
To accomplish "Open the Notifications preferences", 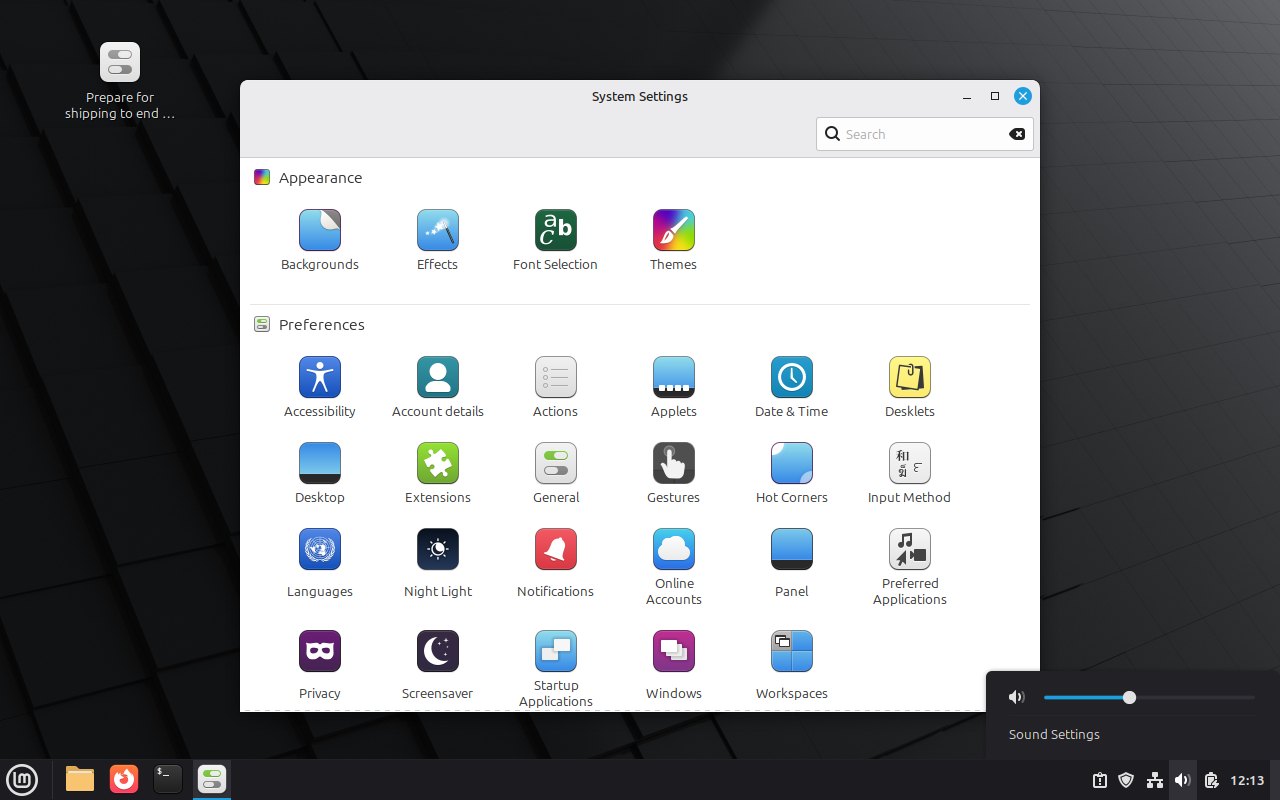I will [556, 563].
